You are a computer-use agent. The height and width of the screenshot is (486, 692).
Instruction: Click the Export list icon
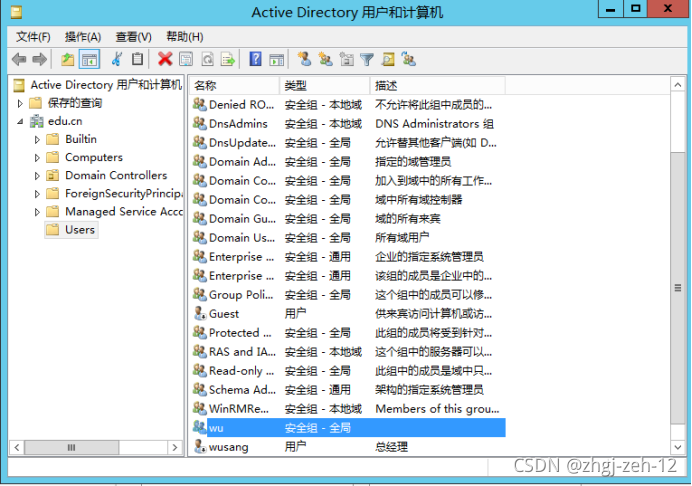(228, 59)
